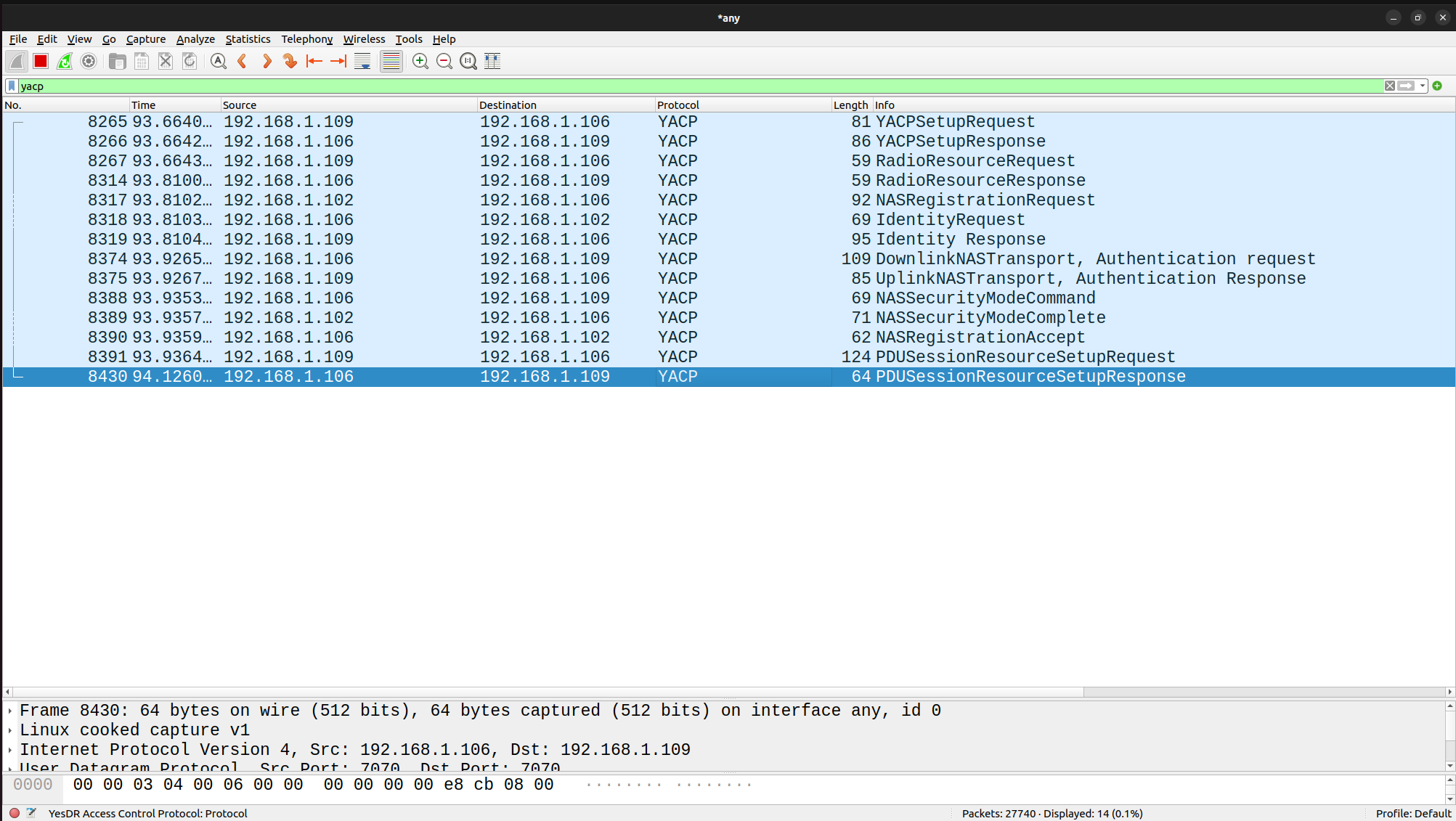1456x821 pixels.
Task: Expand the User Datagram Protocol node
Action: (x=10, y=767)
